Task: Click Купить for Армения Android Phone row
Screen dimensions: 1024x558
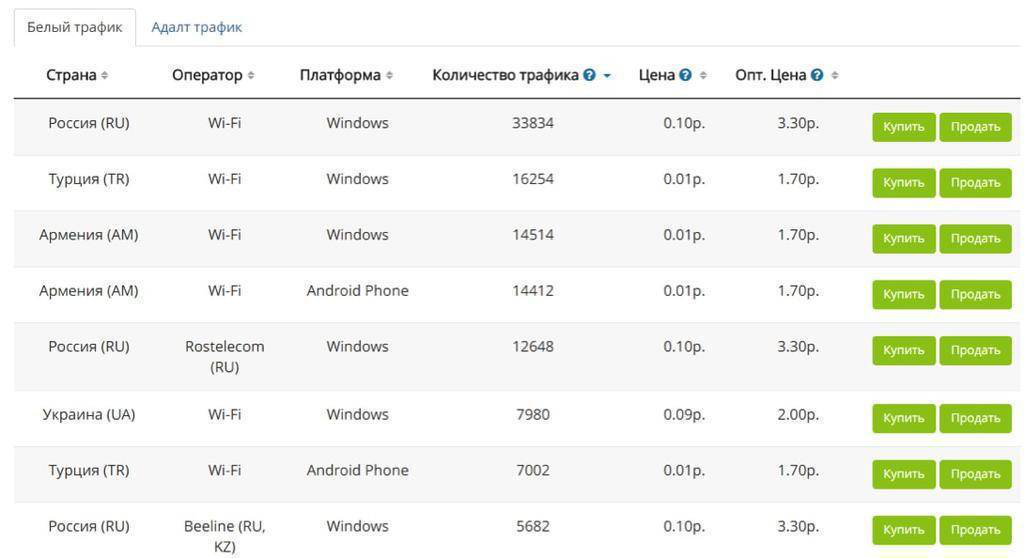Action: coord(904,295)
